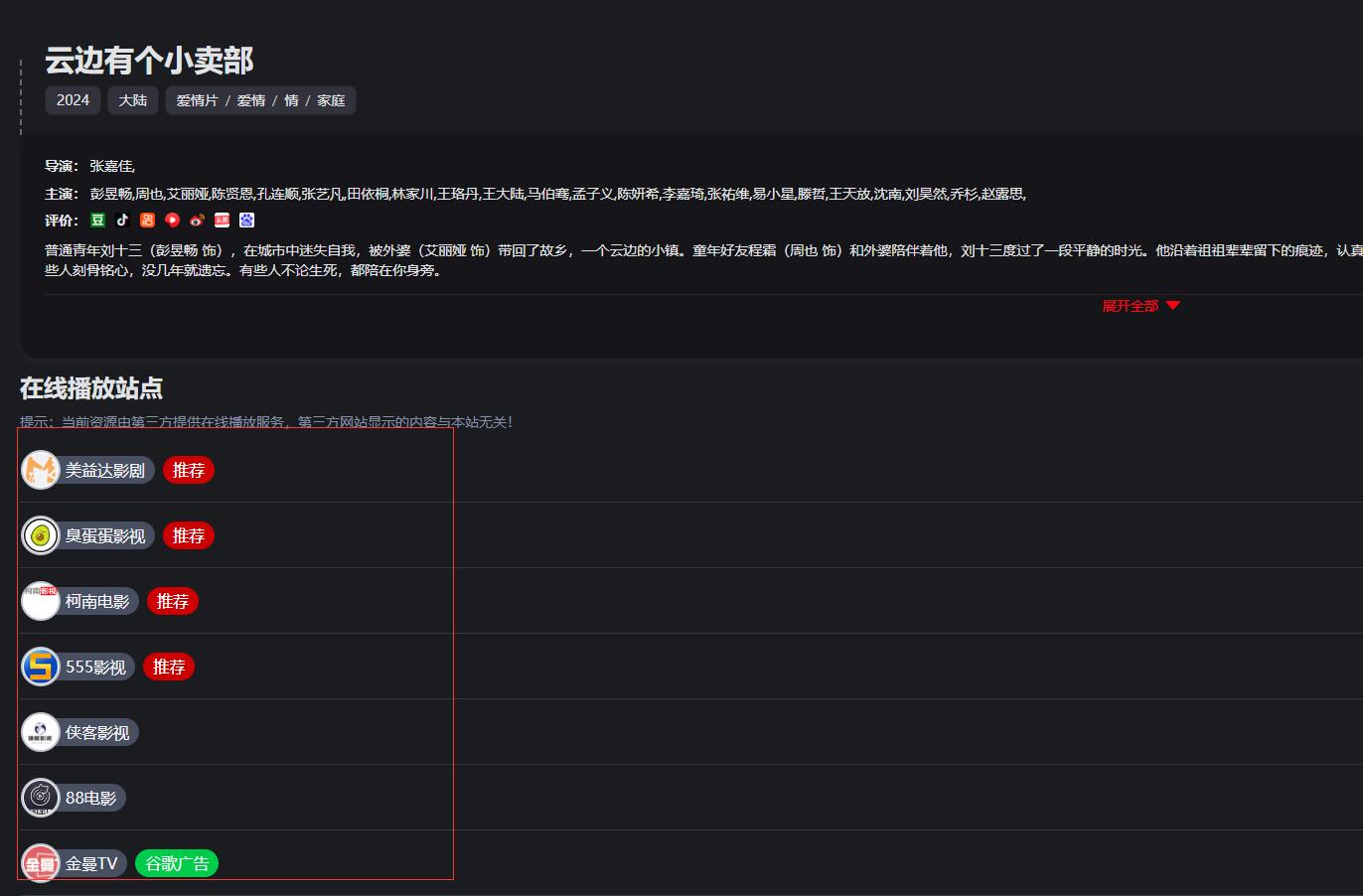
Task: Open the Weibo icon in the rating row
Action: (197, 220)
